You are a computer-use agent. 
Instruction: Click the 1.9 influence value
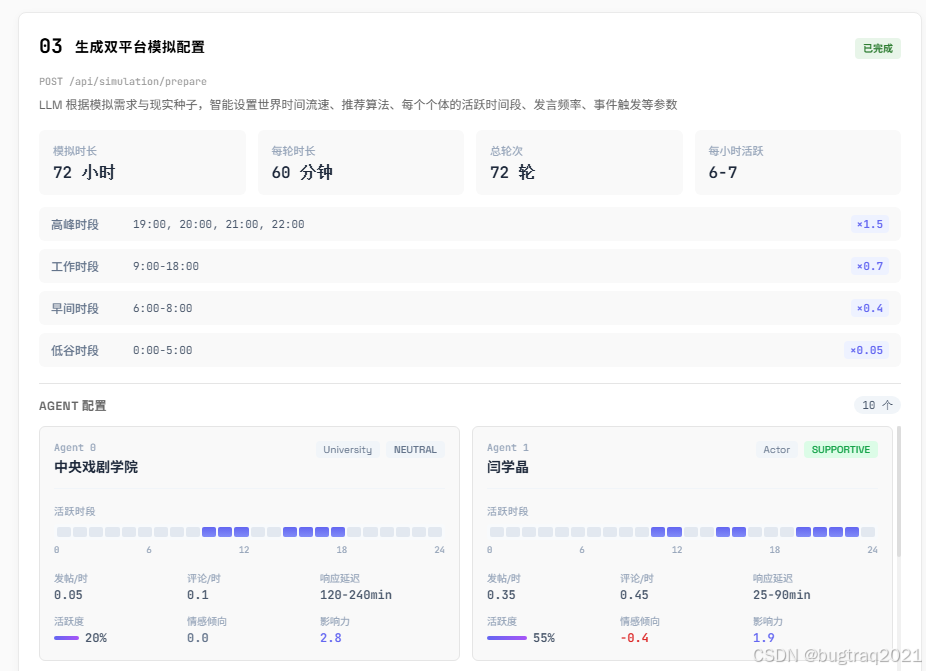pyautogui.click(x=764, y=638)
